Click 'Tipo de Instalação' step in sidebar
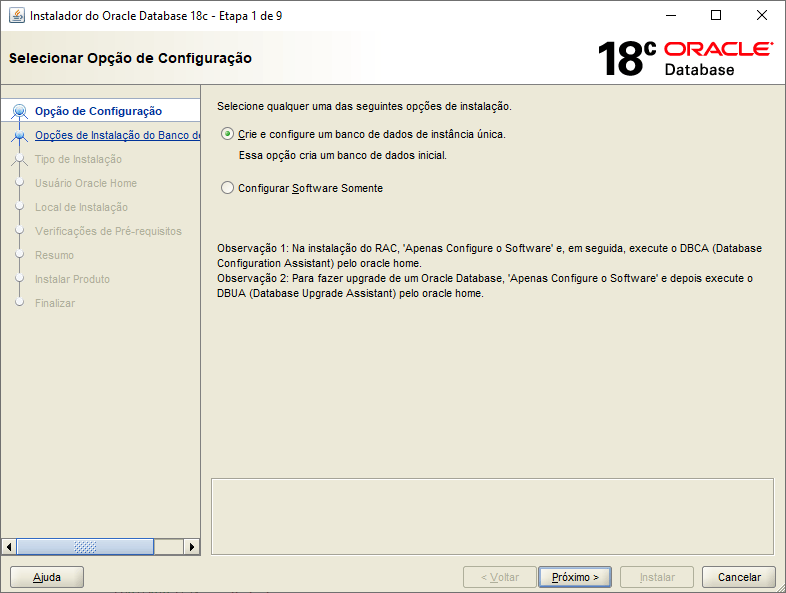The height and width of the screenshot is (593, 786). click(x=78, y=159)
